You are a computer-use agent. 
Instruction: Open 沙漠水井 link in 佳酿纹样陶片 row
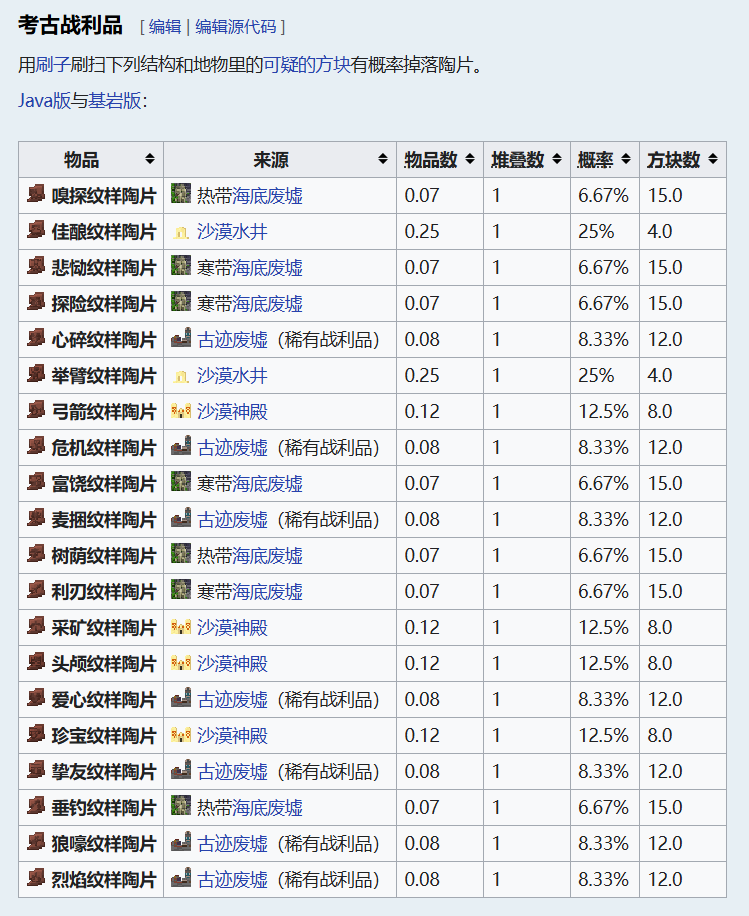232,231
